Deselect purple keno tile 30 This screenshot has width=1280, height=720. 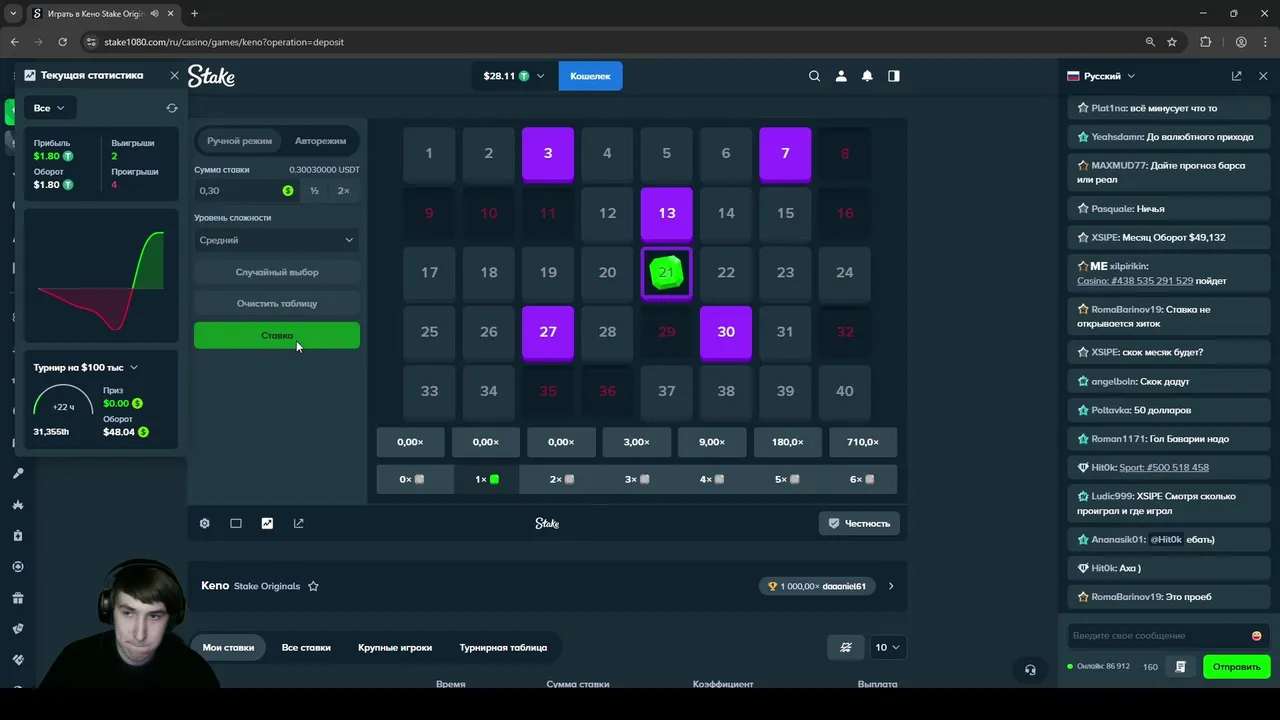tap(726, 332)
